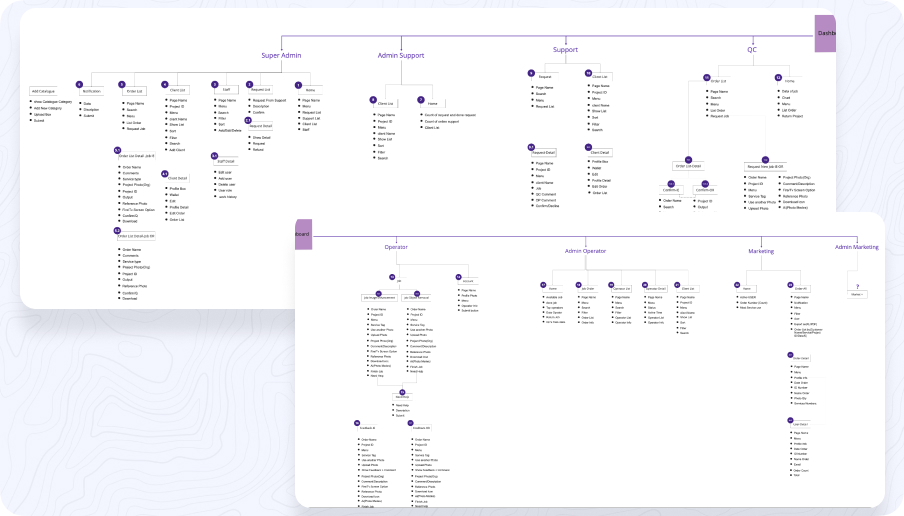Click the numbered badge beside Support's Request node
The width and height of the screenshot is (904, 516).
[x=532, y=73]
